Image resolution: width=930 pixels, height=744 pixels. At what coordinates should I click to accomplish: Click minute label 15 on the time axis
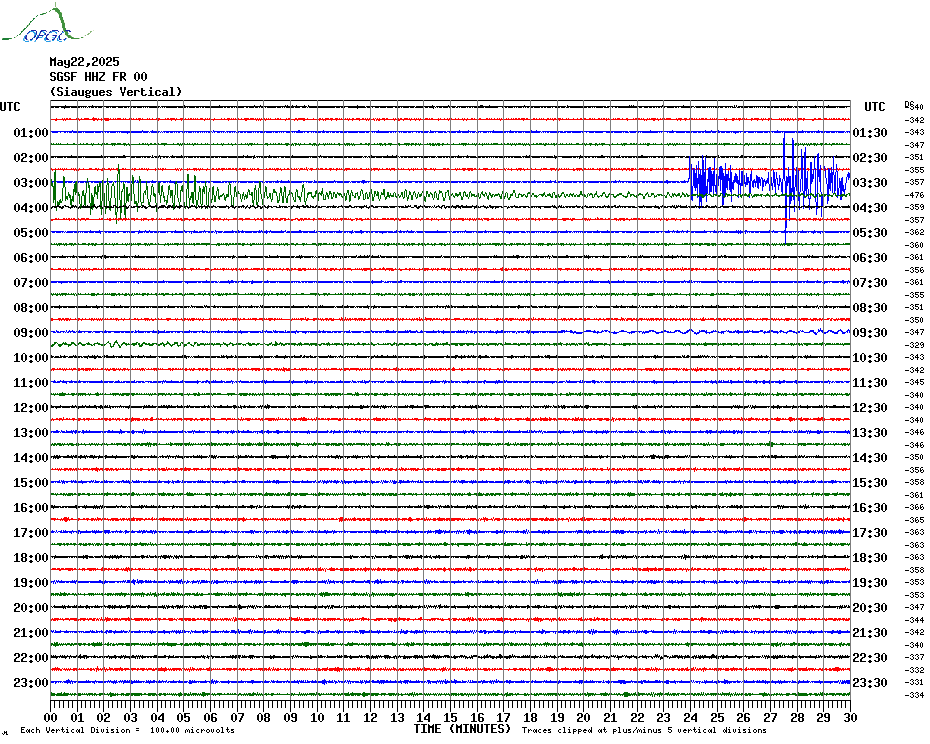[450, 717]
